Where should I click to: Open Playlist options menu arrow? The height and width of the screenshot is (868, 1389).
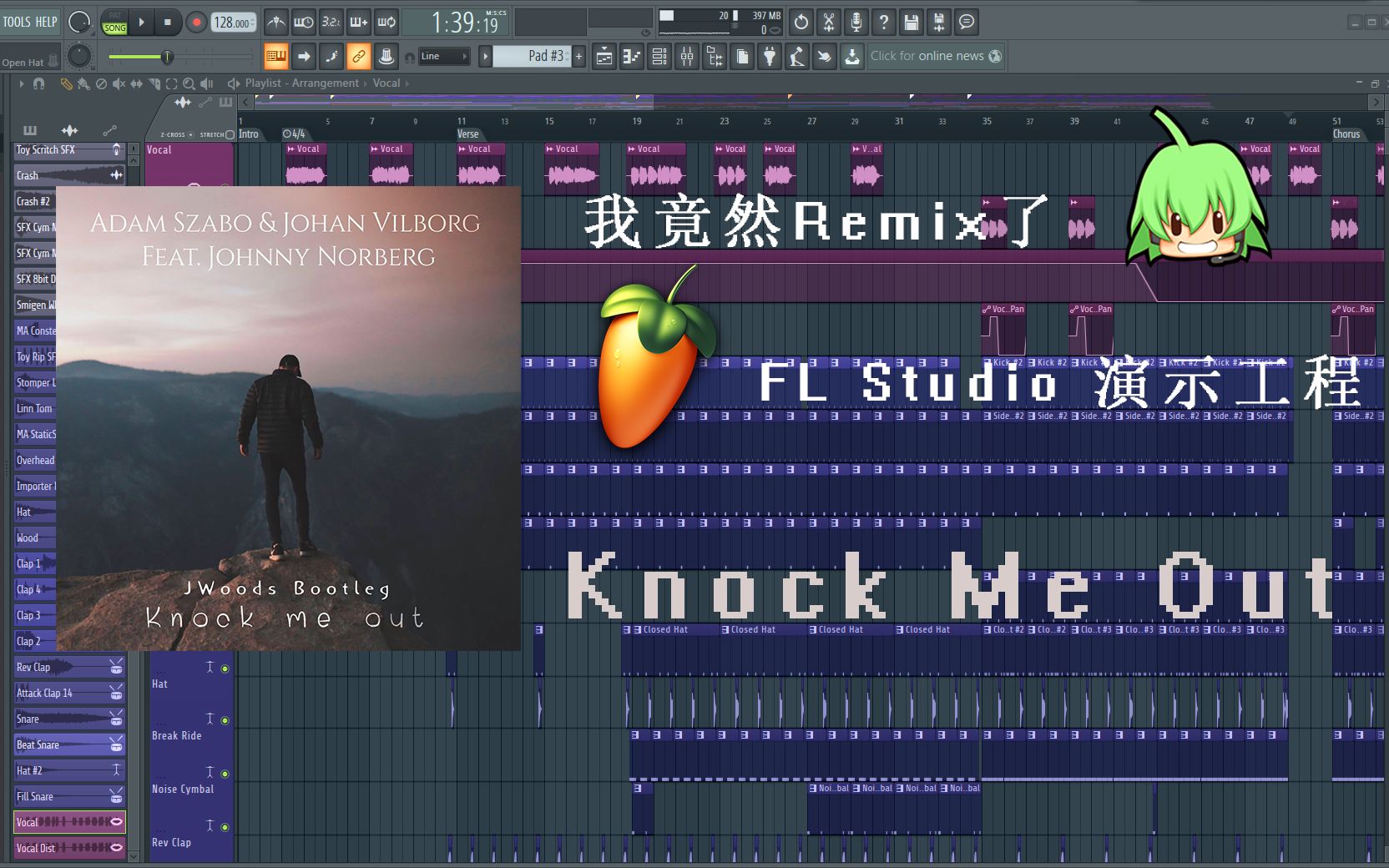click(x=22, y=83)
